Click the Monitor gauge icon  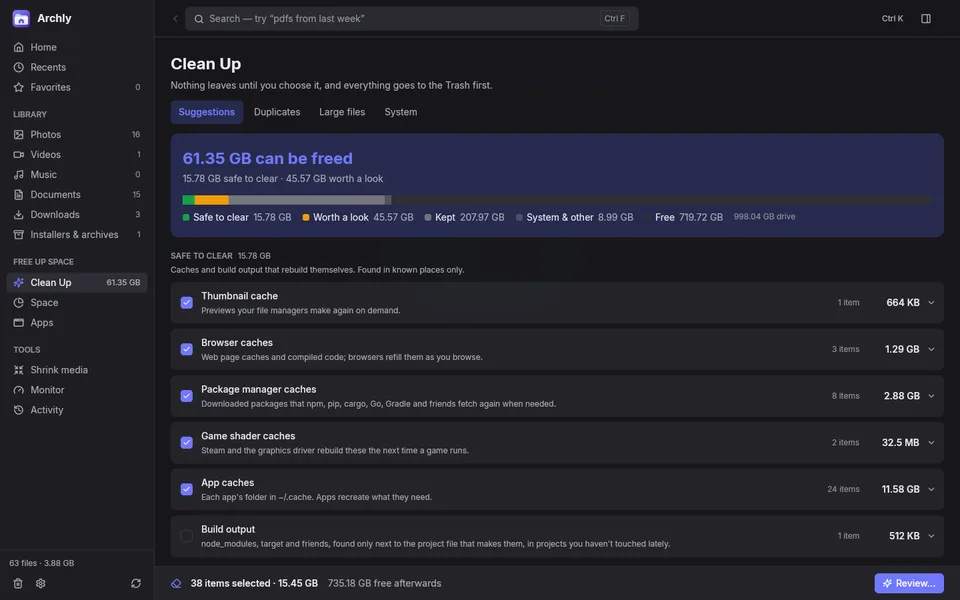18,390
